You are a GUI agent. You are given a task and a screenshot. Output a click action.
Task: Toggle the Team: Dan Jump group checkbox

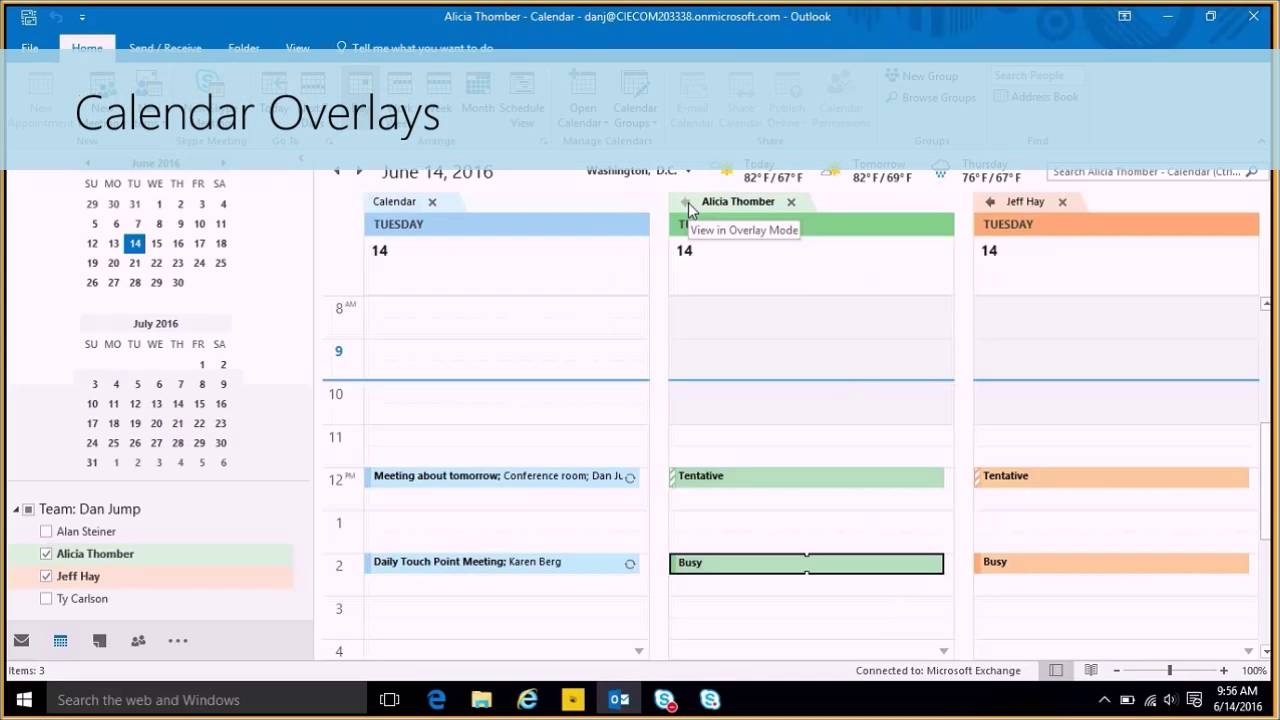(x=28, y=510)
